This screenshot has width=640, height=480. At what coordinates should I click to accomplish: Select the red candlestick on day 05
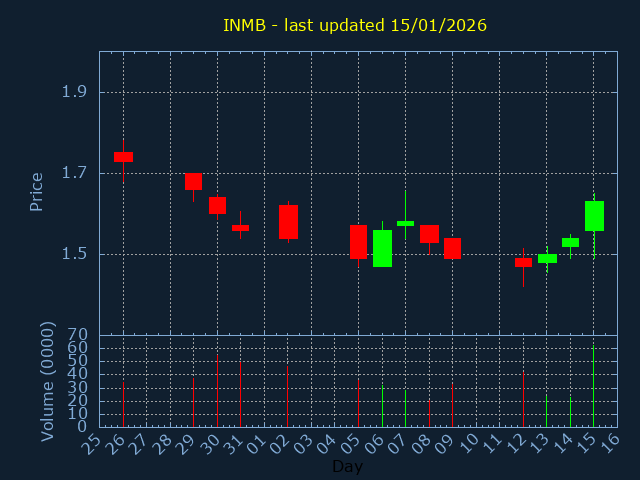coord(358,242)
